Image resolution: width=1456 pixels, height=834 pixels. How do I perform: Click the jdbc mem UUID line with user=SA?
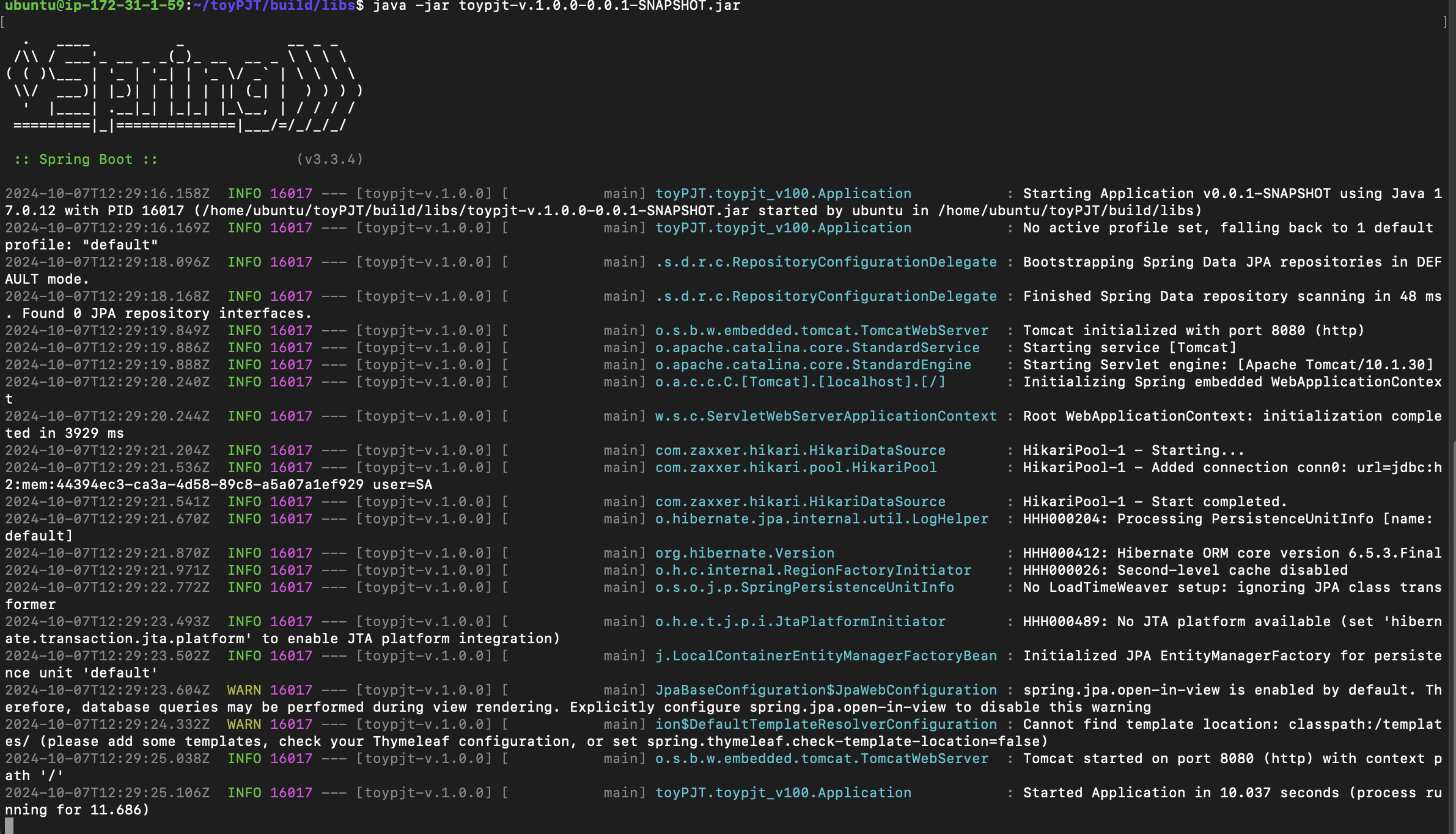[218, 485]
